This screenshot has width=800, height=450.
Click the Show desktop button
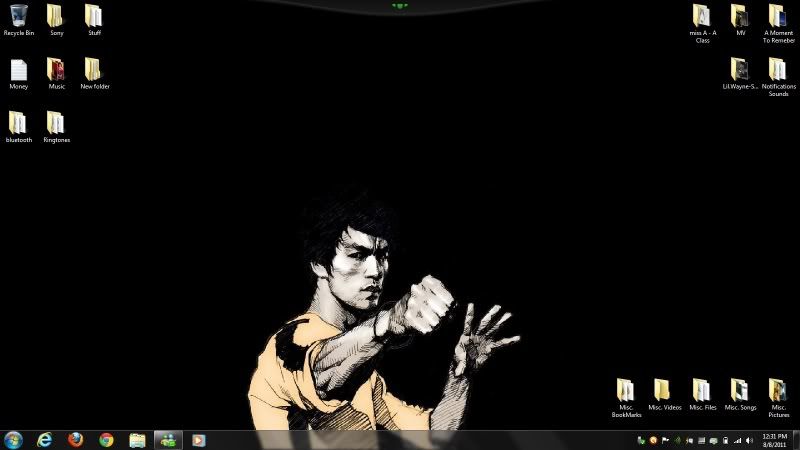click(796, 440)
